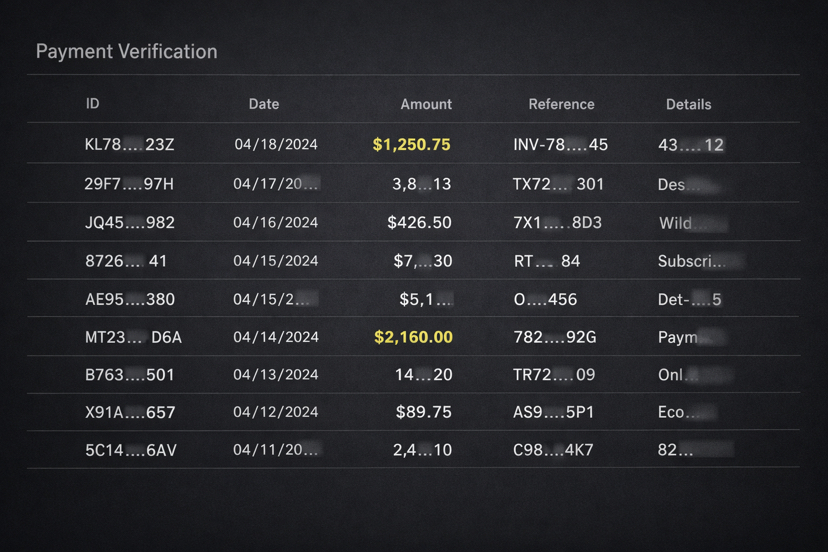Open the row with ID JQ45....982
This screenshot has height=552, width=828.
413,222
